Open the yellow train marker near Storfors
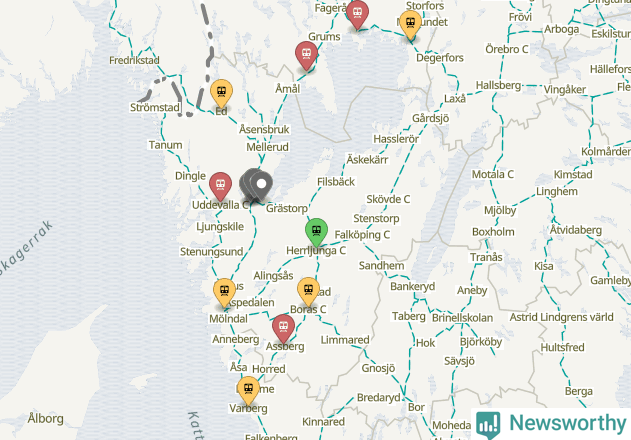The height and width of the screenshot is (440, 631). (x=410, y=25)
